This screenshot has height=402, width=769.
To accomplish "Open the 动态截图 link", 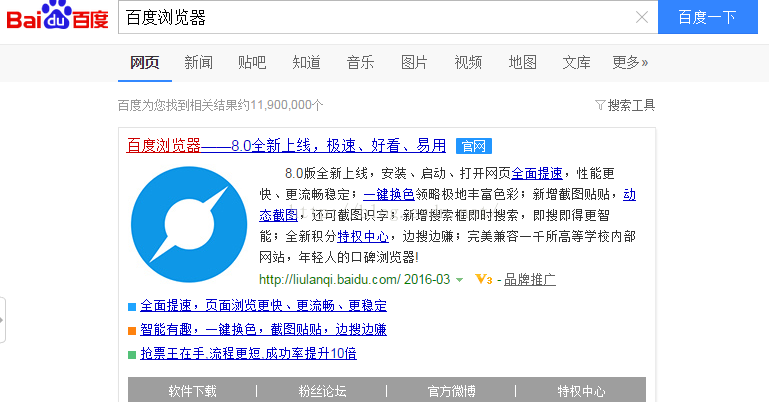I will (278, 216).
